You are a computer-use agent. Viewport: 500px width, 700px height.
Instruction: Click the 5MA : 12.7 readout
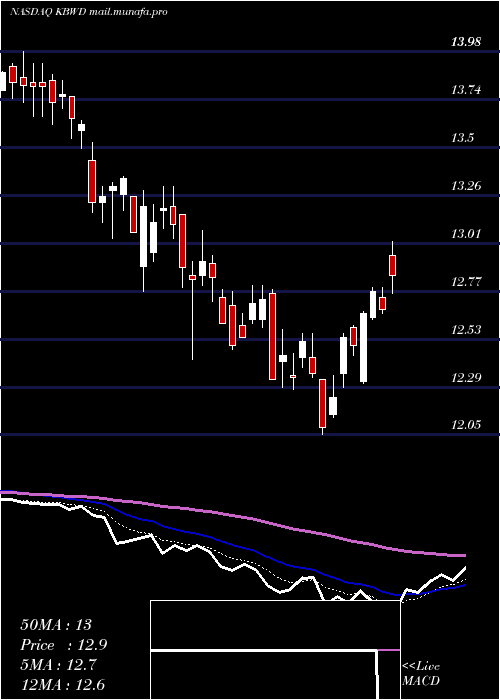coord(59,665)
